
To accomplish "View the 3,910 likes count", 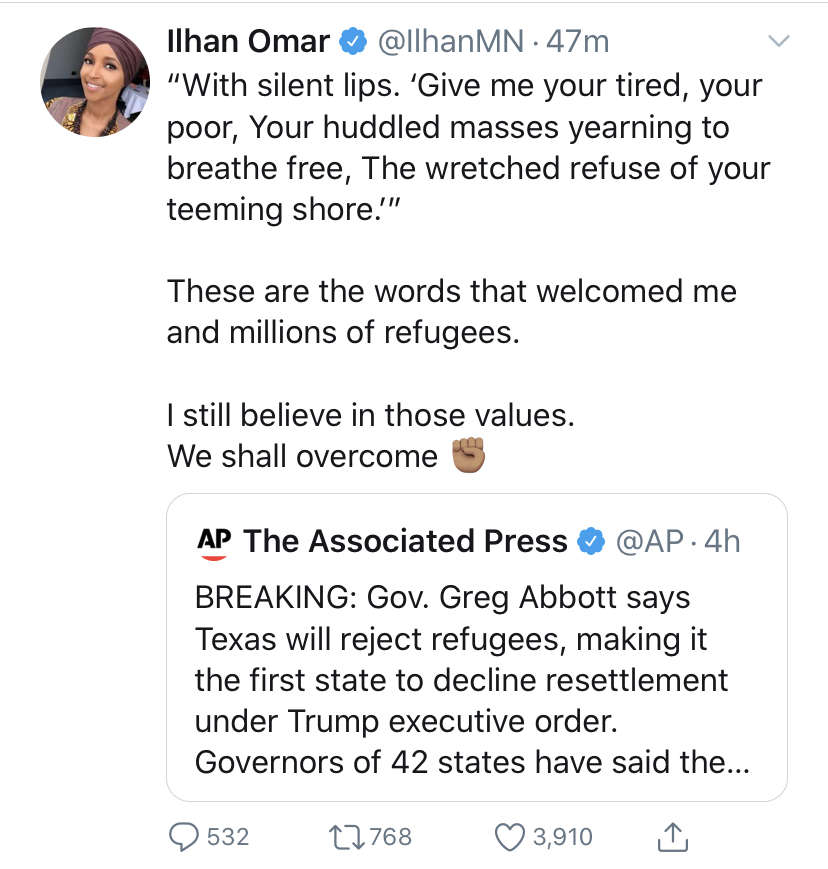I will click(563, 837).
